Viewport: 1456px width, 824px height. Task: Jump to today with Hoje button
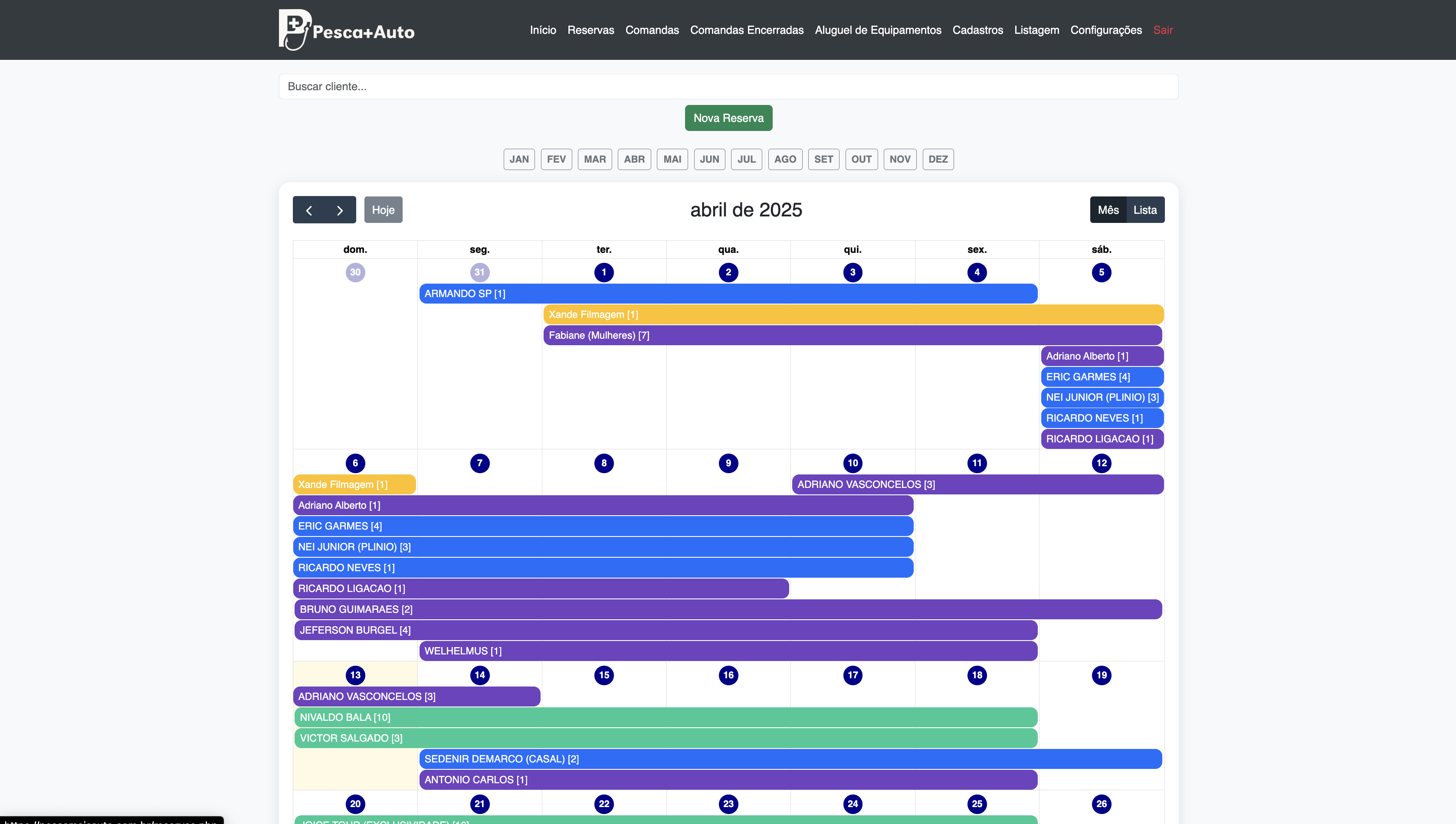(x=383, y=210)
